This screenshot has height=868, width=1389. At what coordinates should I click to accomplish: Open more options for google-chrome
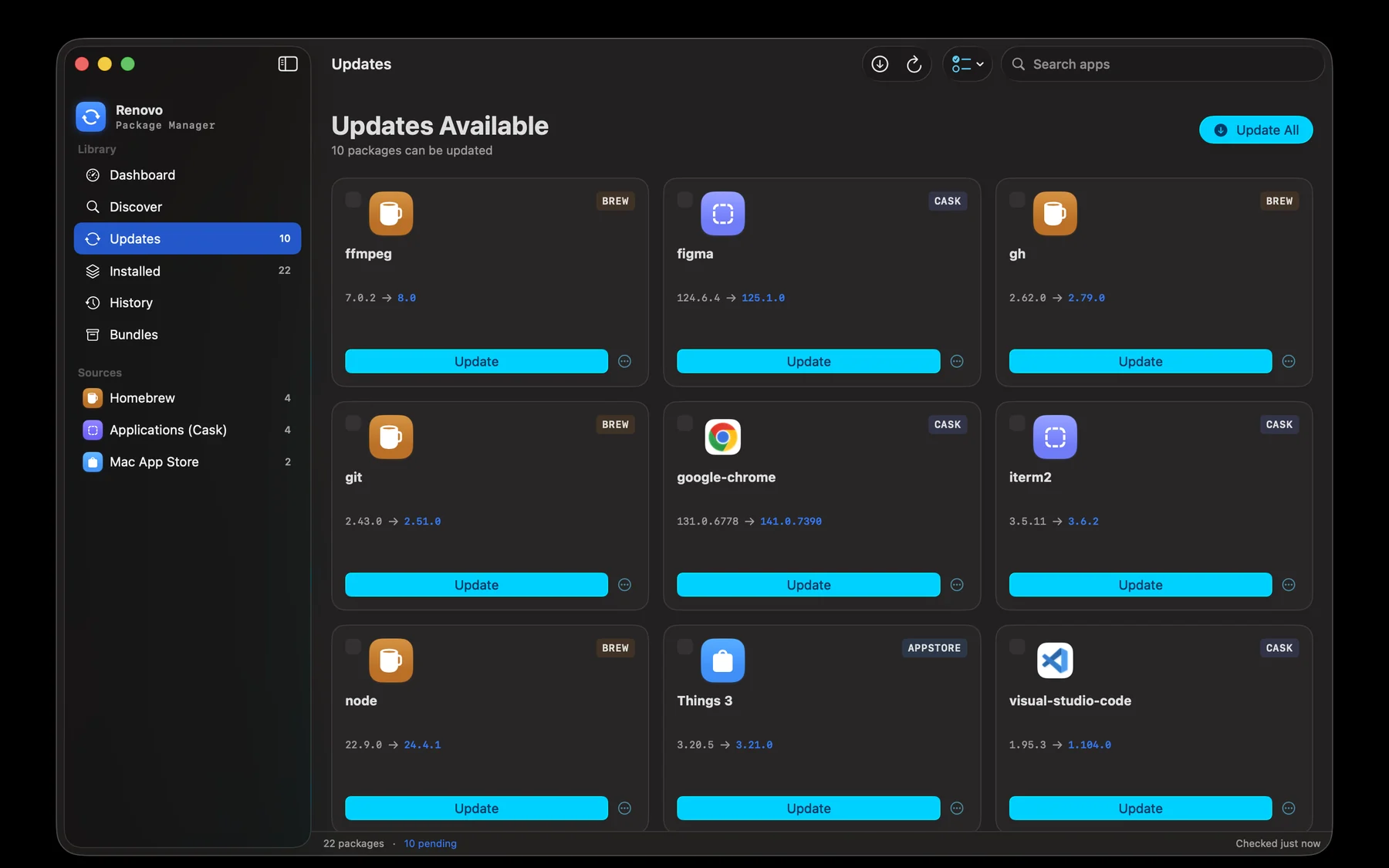point(957,585)
